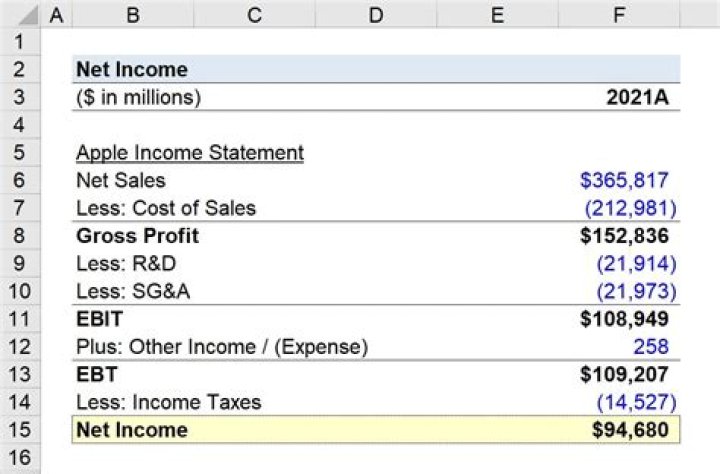
Task: Select the Net Sales value $365,817
Action: pyautogui.click(x=624, y=181)
